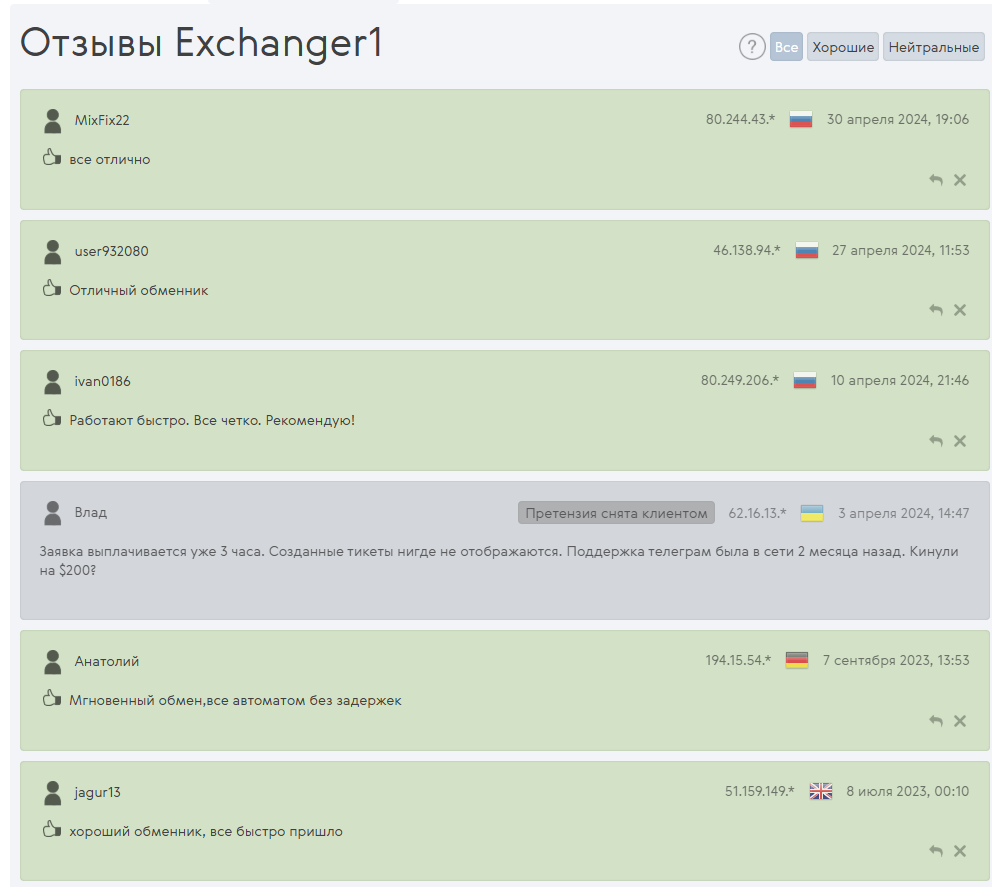Image resolution: width=992 pixels, height=887 pixels.
Task: Remove user932080's review
Action: pyautogui.click(x=960, y=310)
